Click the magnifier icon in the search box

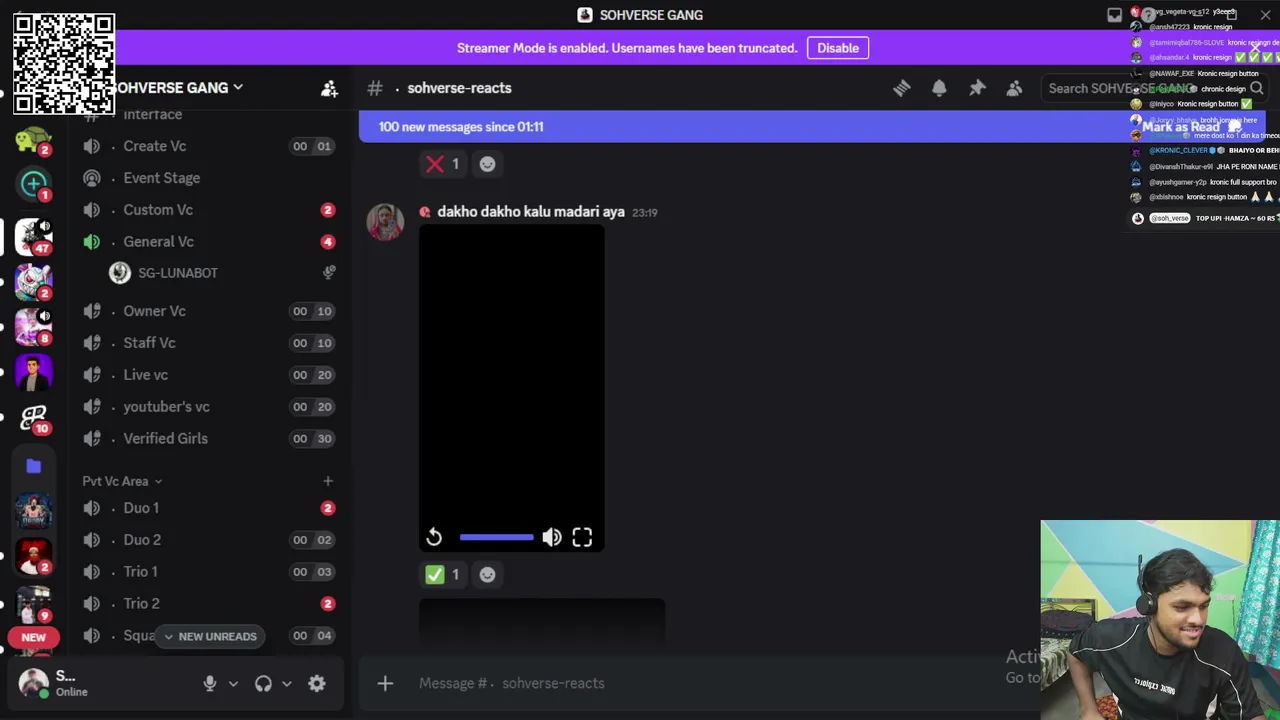pos(1257,88)
